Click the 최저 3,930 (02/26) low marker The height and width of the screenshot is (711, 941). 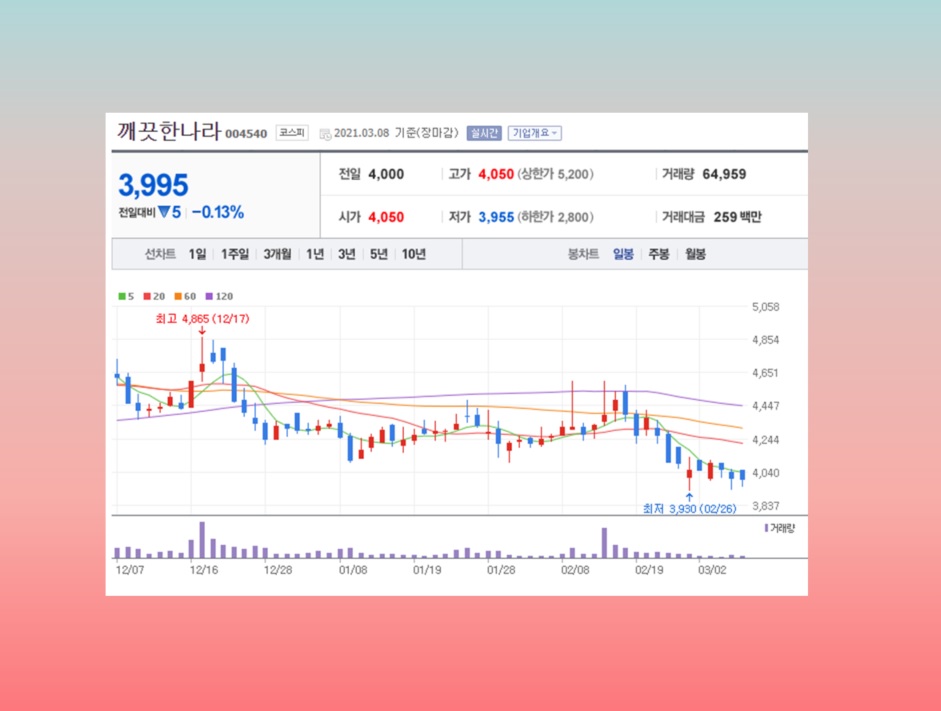(x=690, y=509)
